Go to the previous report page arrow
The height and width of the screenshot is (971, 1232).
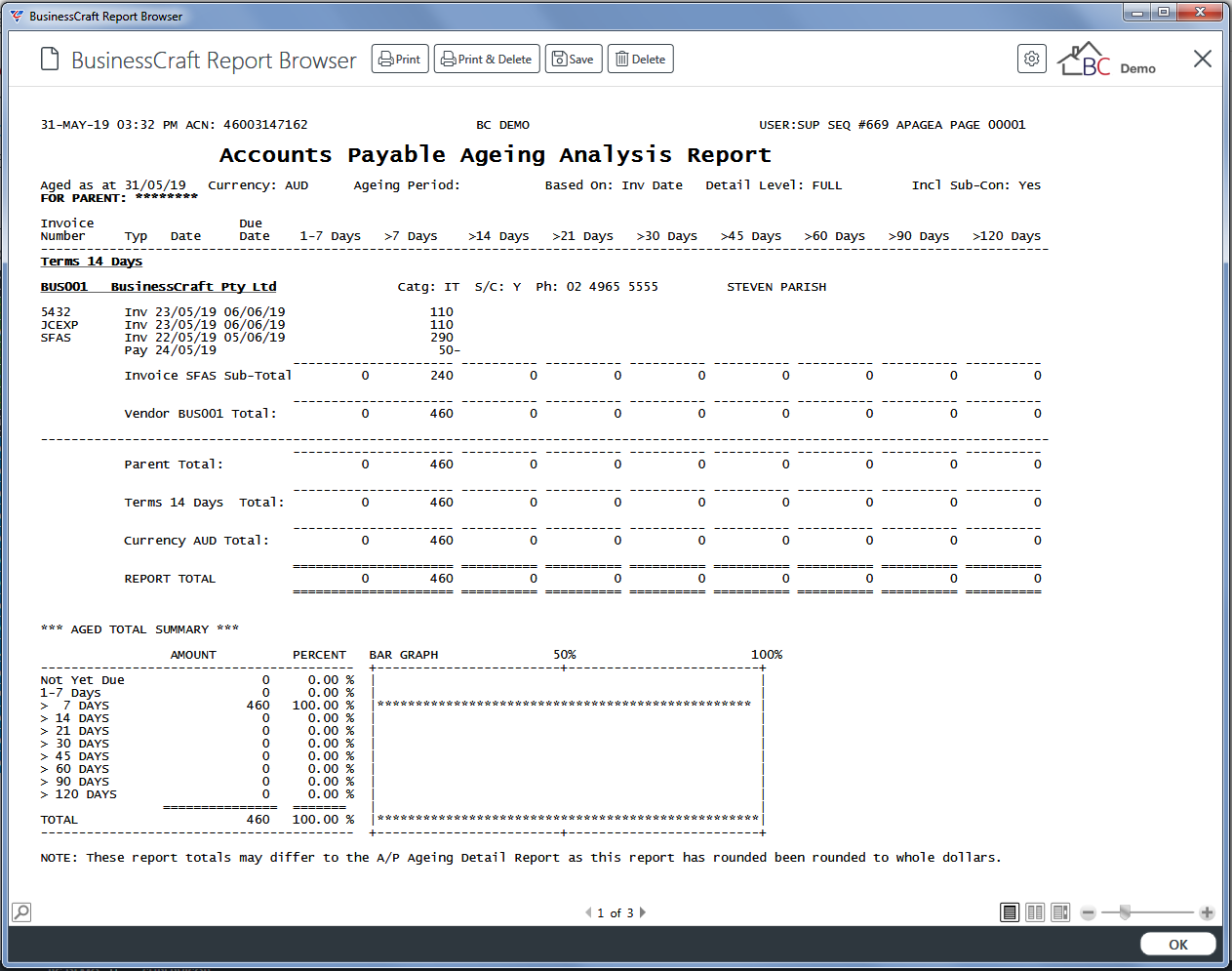click(x=588, y=912)
